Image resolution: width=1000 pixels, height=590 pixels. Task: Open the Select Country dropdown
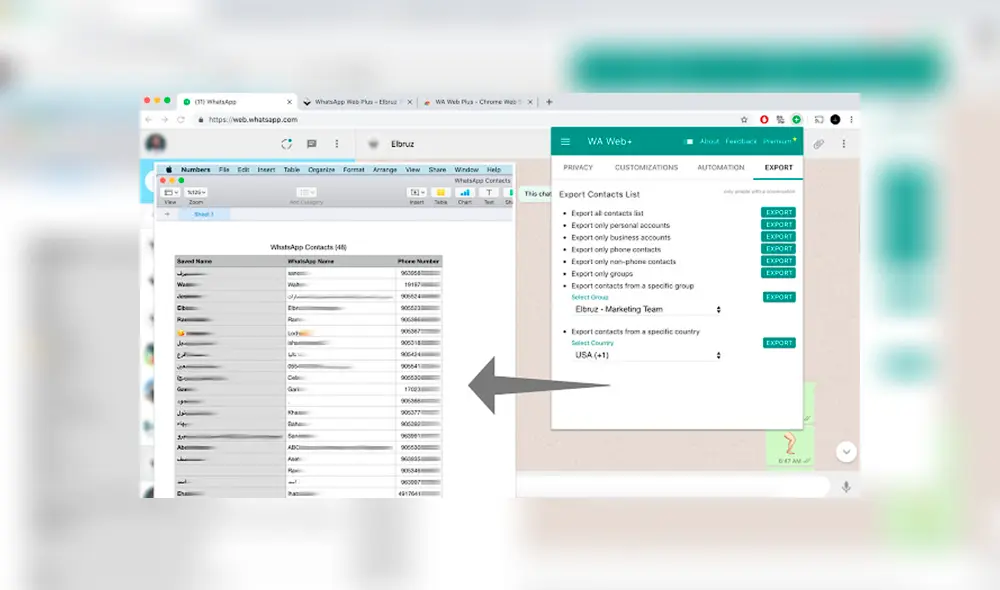point(647,355)
